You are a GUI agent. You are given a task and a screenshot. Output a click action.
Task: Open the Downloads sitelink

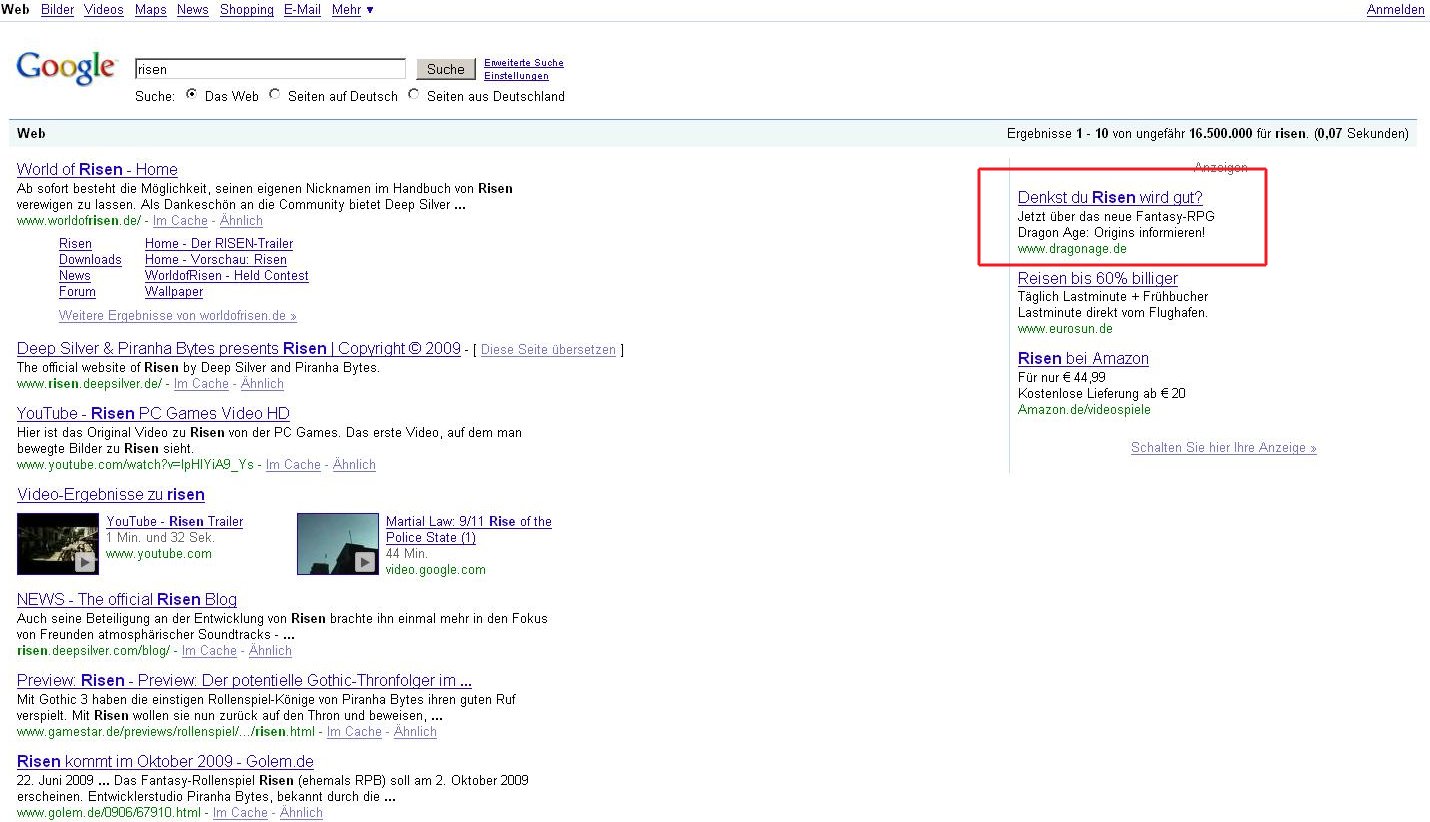(90, 260)
